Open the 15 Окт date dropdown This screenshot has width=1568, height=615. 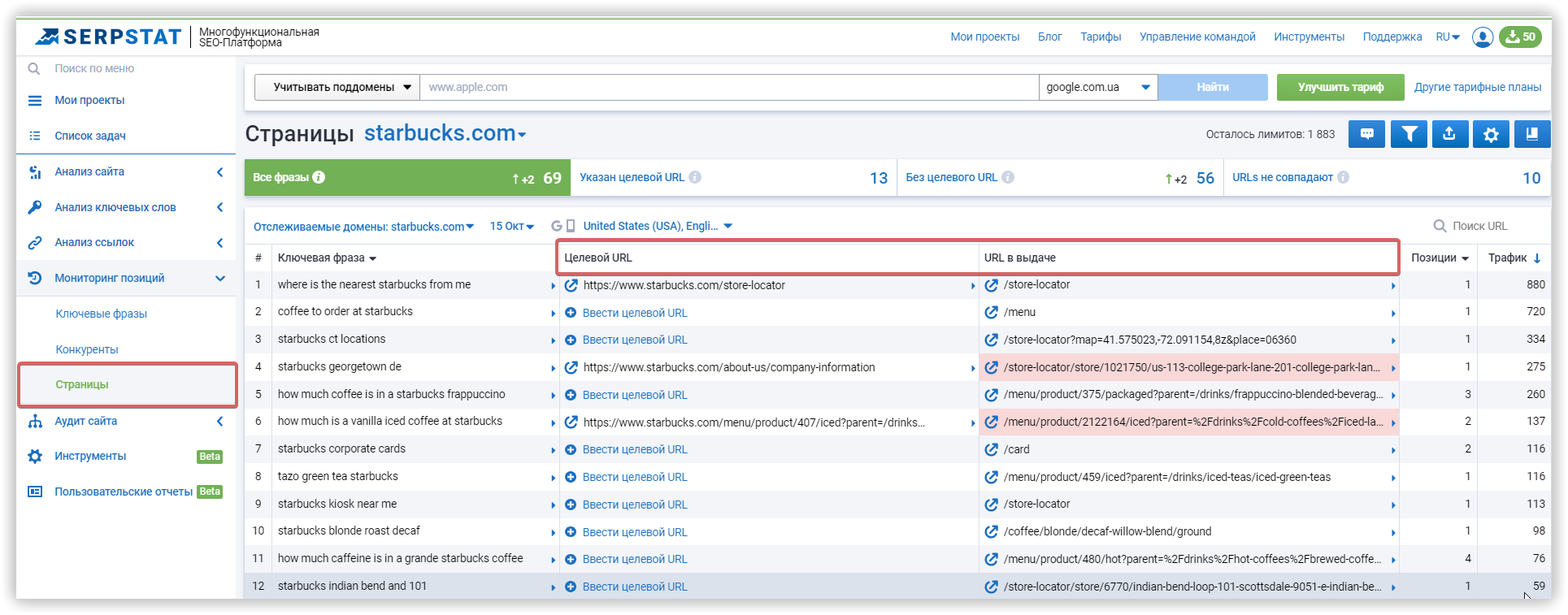[511, 226]
